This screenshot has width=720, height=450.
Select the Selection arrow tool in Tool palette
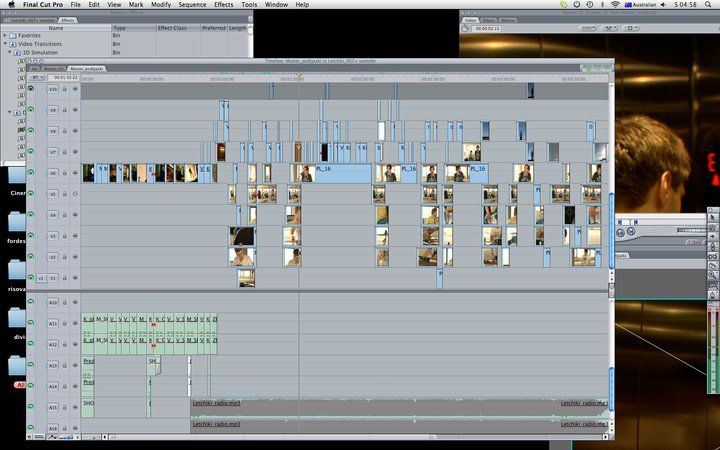(713, 217)
